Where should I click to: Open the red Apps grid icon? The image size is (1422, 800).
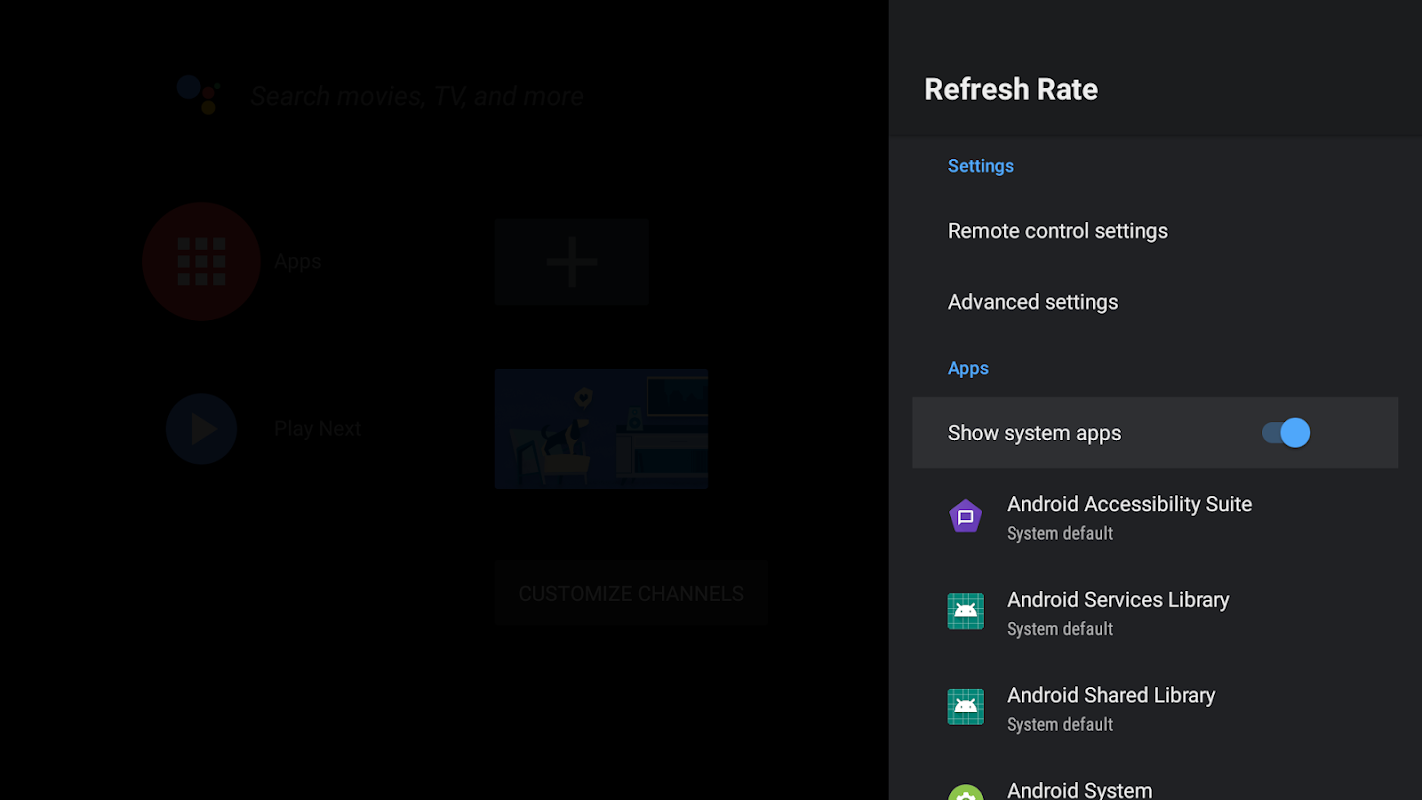point(201,261)
